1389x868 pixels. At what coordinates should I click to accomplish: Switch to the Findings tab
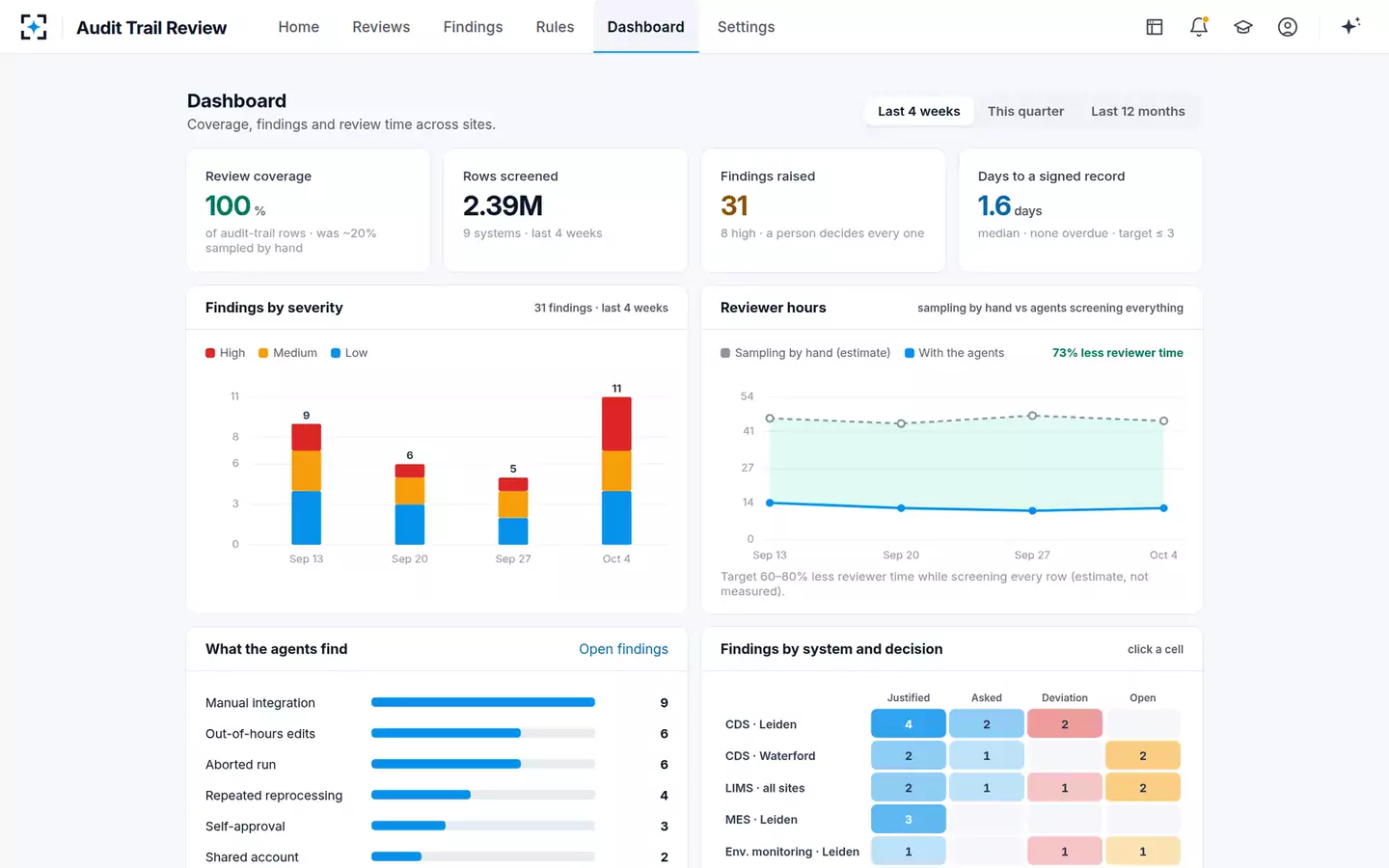pos(473,27)
